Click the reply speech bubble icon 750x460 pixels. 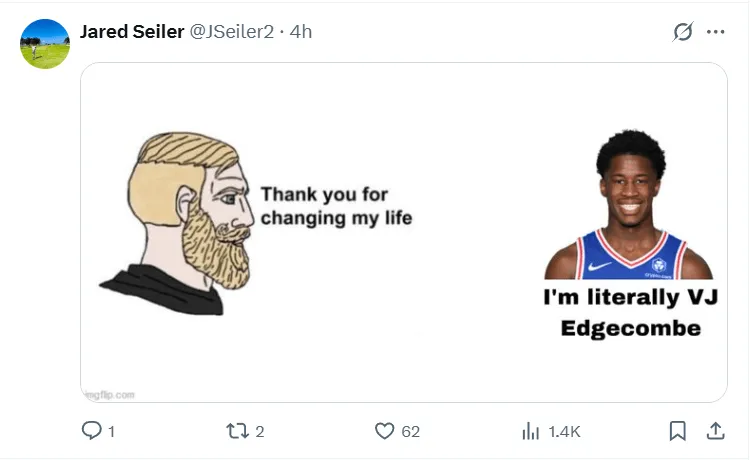[91, 431]
